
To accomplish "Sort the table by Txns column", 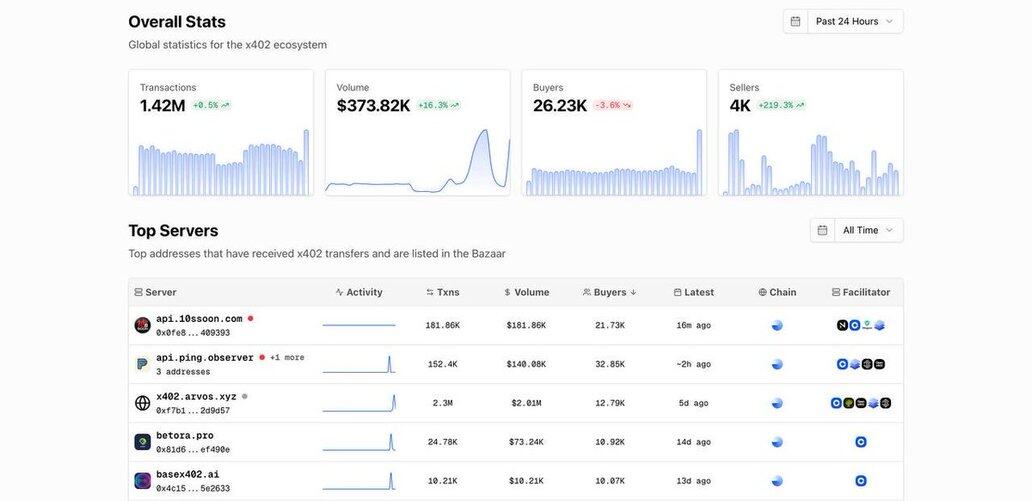I will [x=443, y=292].
